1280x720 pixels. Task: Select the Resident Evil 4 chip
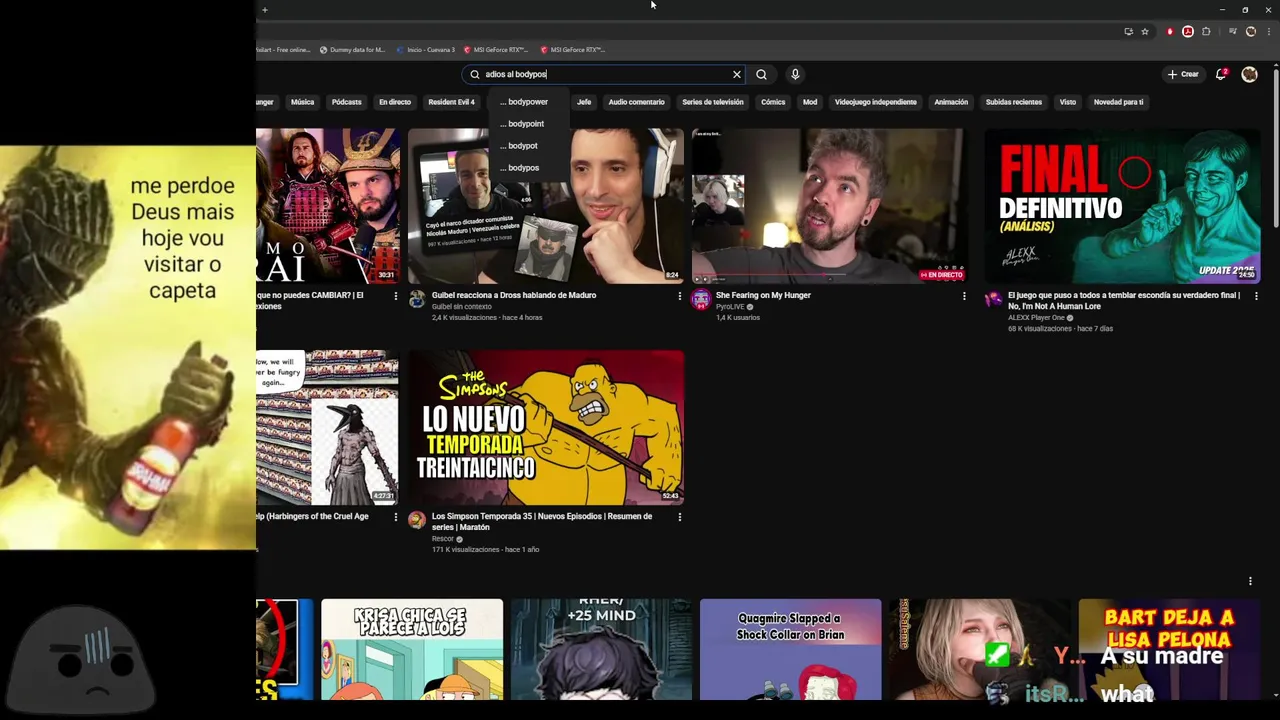pyautogui.click(x=451, y=102)
